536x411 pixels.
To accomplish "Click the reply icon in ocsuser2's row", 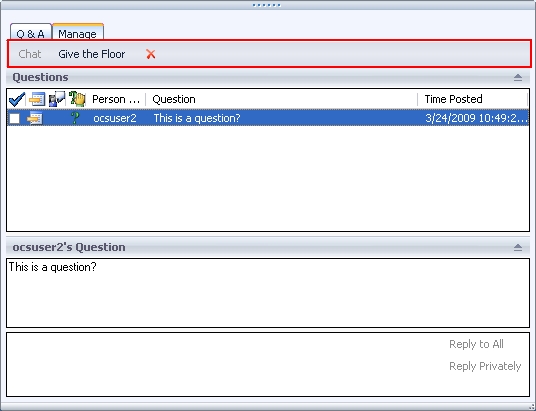I will point(35,118).
